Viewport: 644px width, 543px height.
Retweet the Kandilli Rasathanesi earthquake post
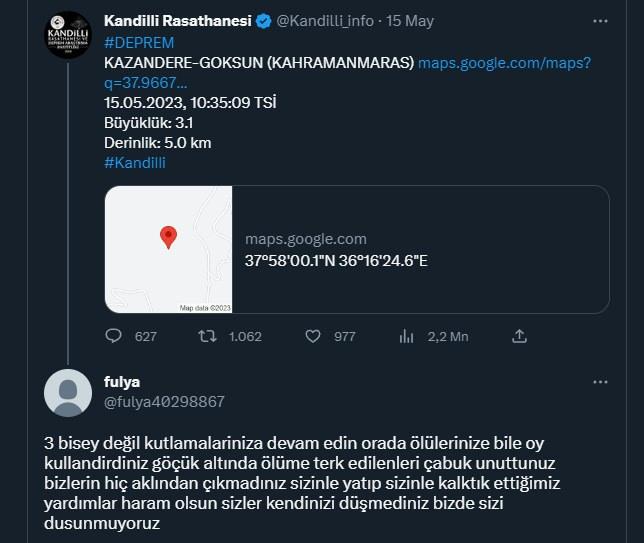coord(207,336)
